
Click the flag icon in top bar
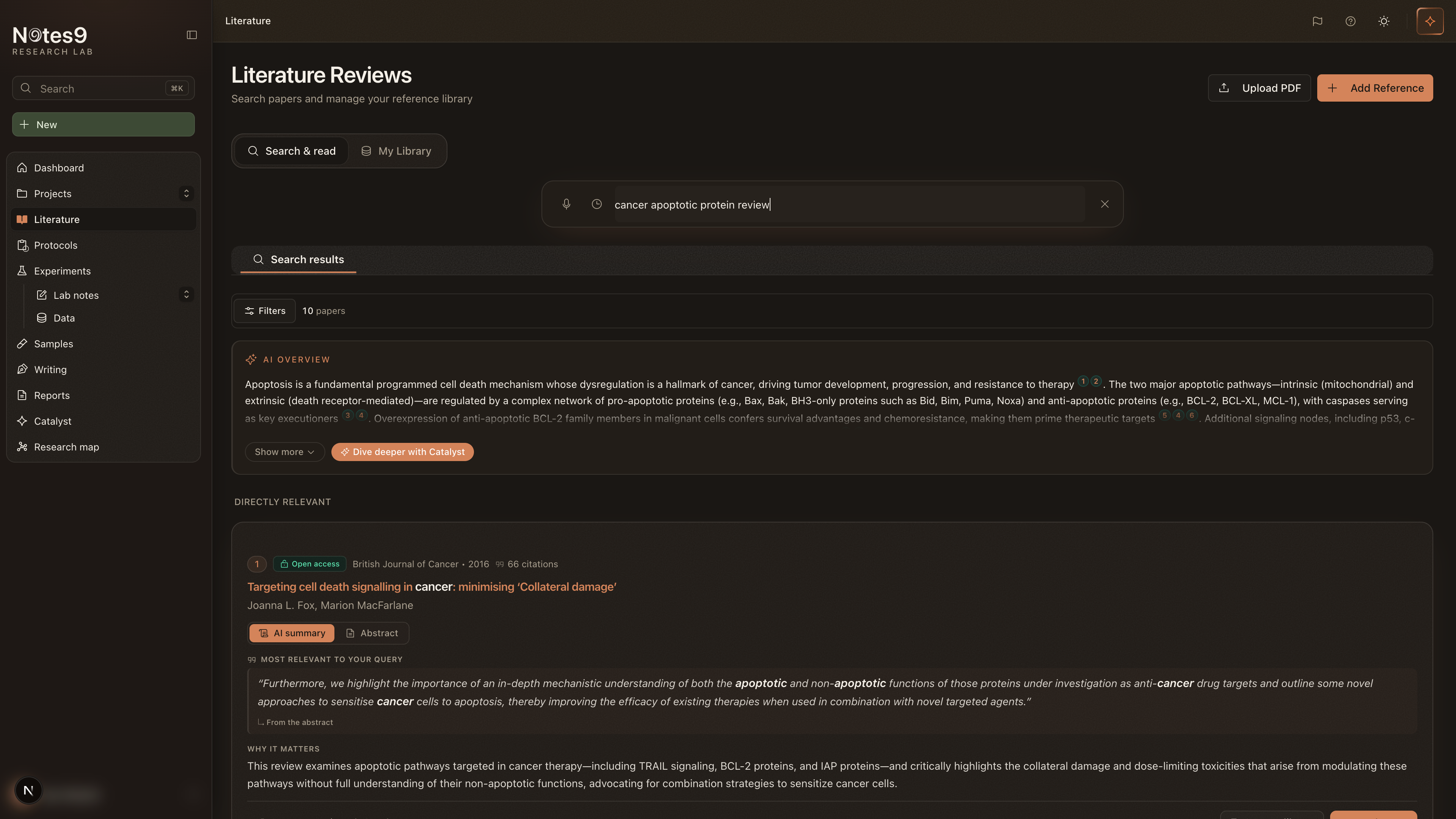pyautogui.click(x=1318, y=21)
